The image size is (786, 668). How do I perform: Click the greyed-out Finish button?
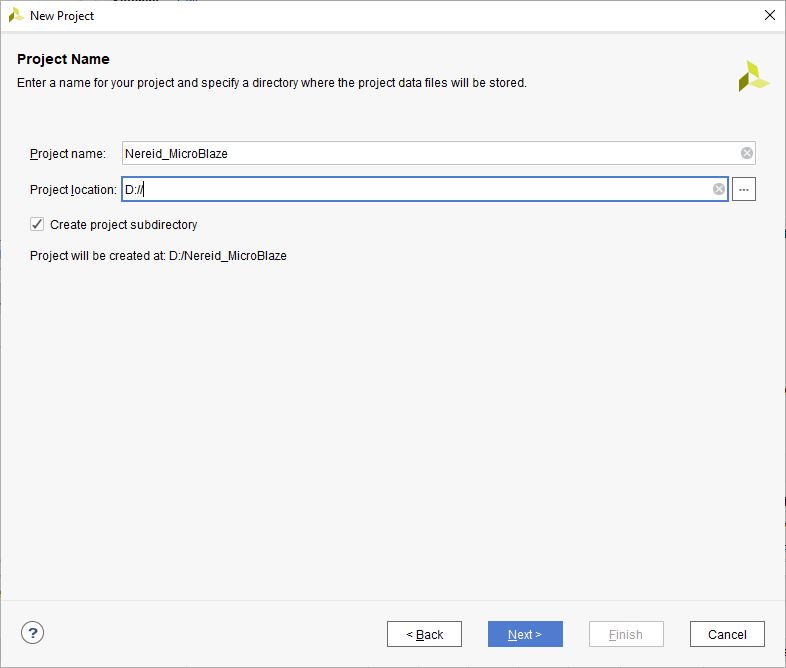[626, 634]
